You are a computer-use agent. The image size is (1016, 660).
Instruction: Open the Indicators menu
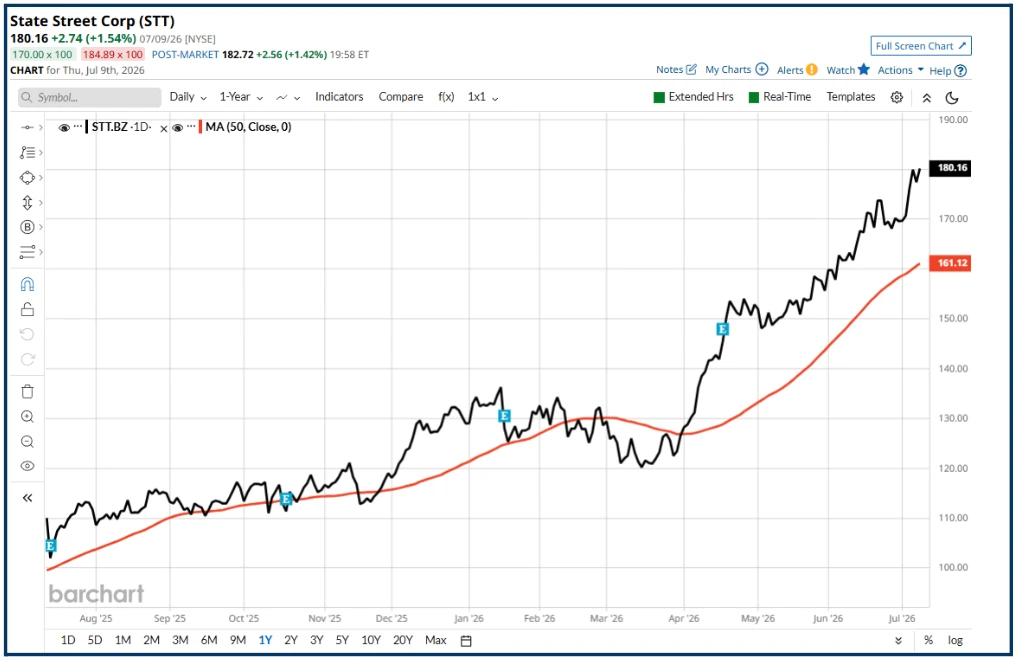tap(339, 97)
